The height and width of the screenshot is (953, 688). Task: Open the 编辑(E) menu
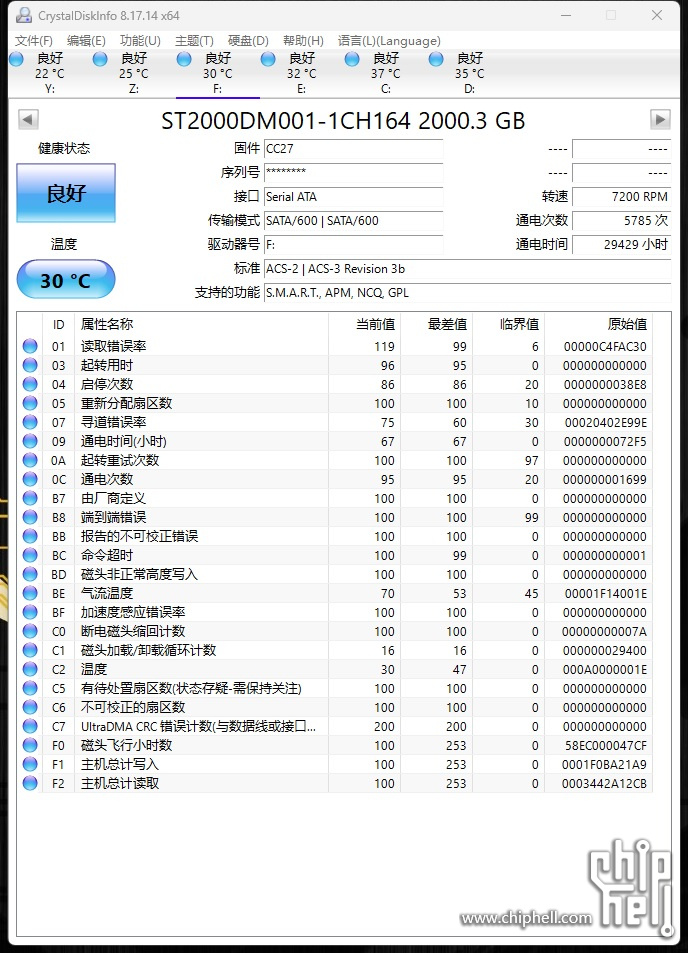pyautogui.click(x=86, y=41)
